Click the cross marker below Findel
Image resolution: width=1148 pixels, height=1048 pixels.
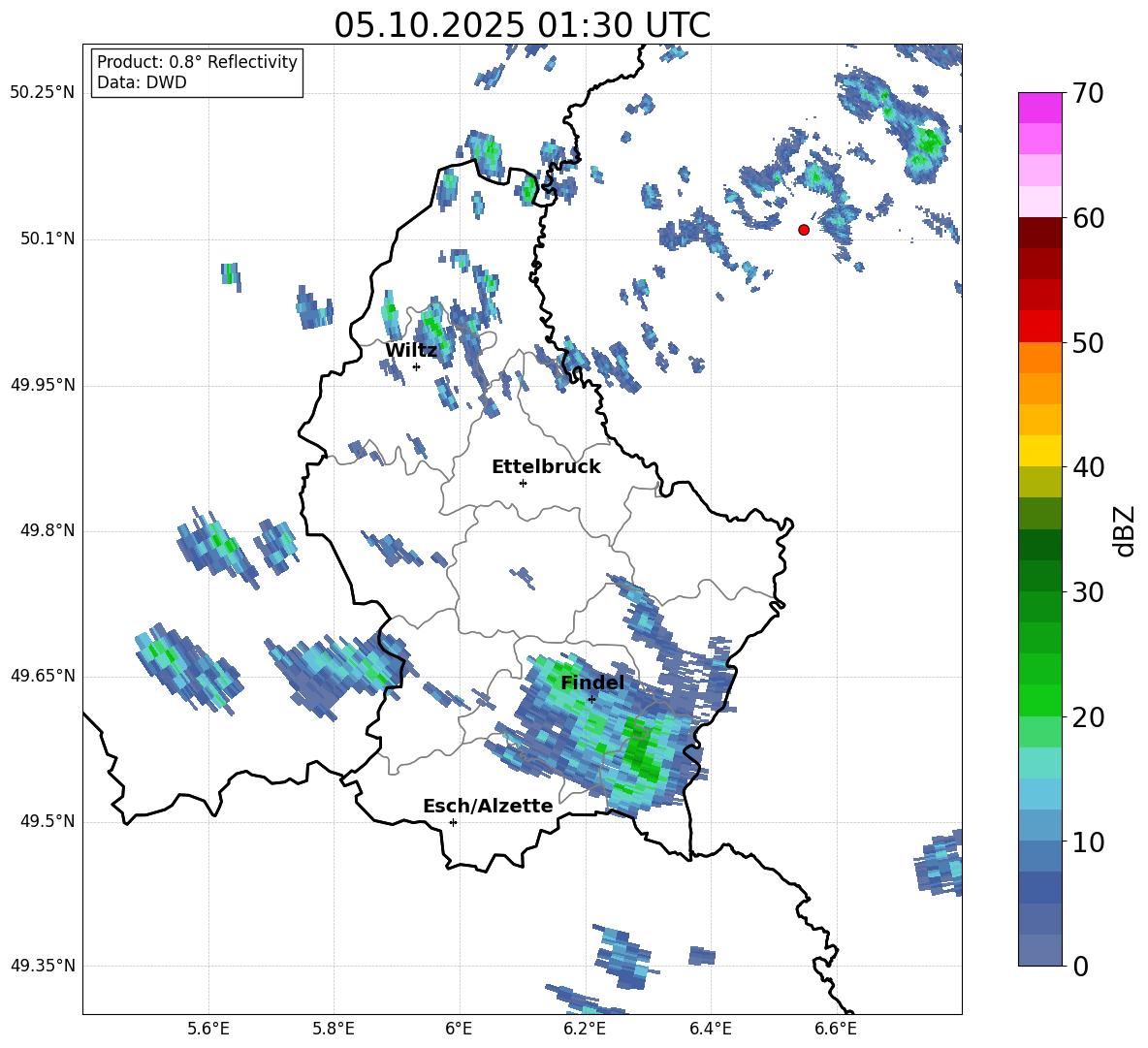[x=591, y=700]
